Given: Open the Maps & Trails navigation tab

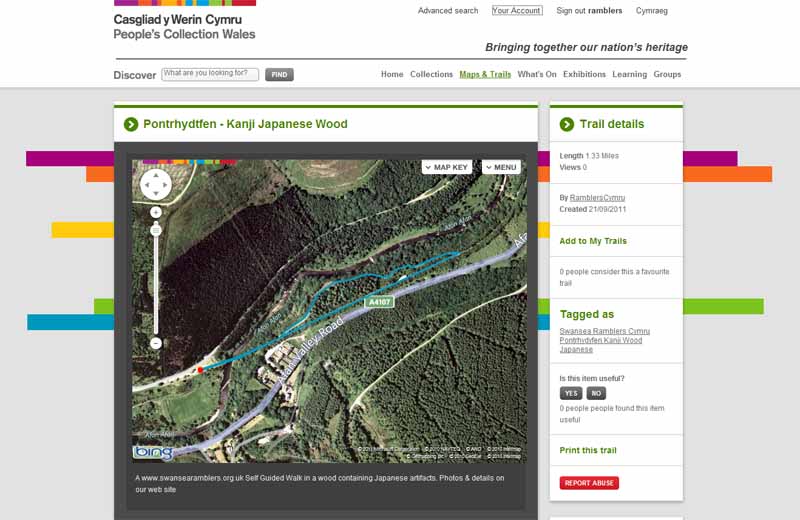Looking at the screenshot, I should pos(485,75).
